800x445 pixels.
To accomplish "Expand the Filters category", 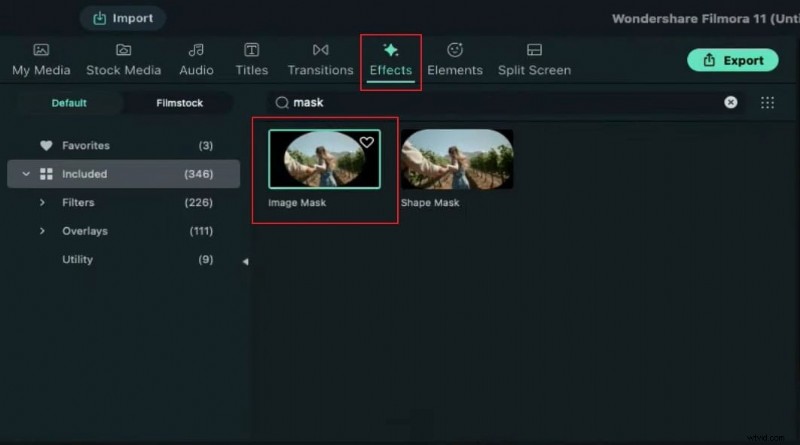I will [x=42, y=203].
